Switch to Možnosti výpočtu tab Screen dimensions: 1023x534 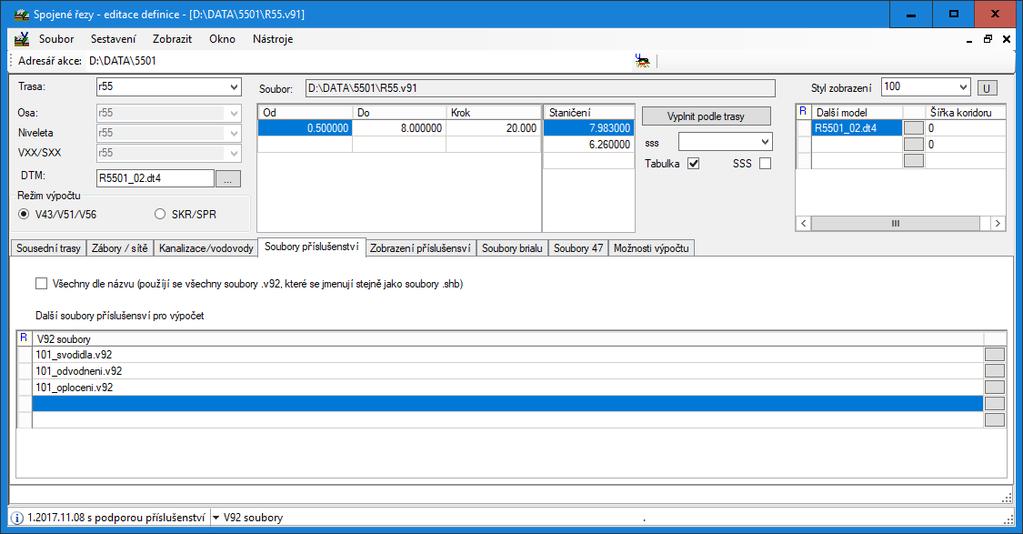pyautogui.click(x=651, y=248)
